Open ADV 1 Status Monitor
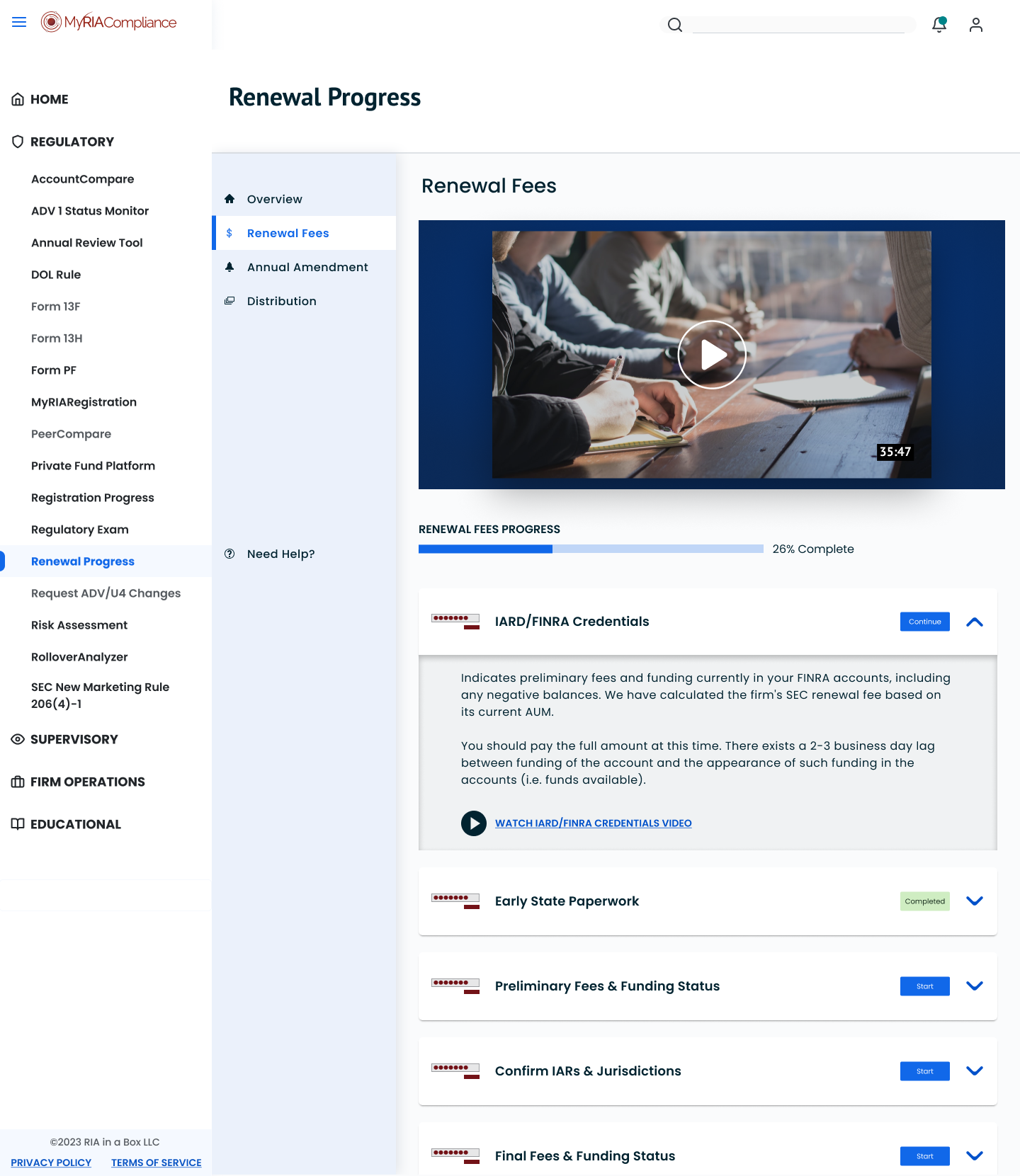 (90, 211)
